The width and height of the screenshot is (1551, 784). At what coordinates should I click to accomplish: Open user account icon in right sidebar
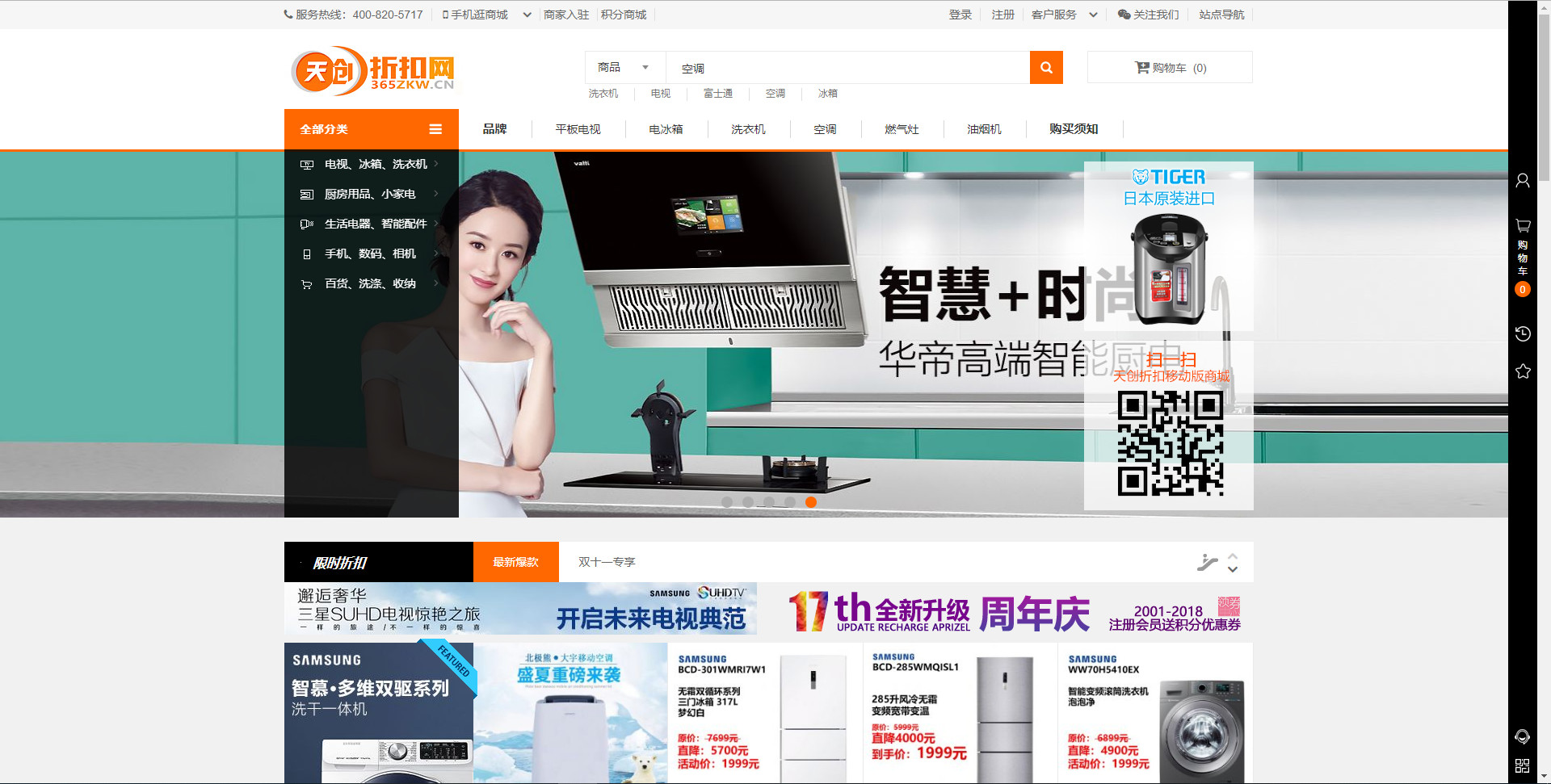click(1523, 181)
